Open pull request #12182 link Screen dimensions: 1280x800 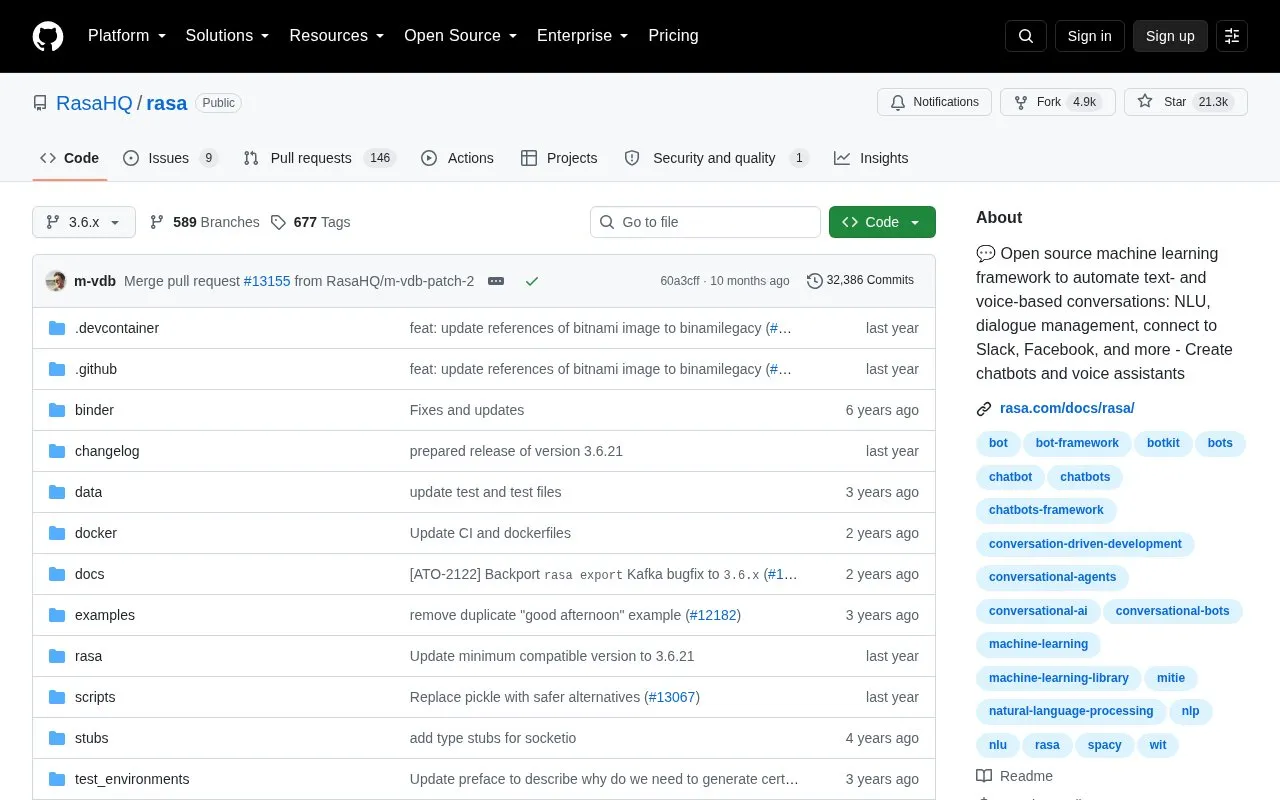tap(714, 615)
